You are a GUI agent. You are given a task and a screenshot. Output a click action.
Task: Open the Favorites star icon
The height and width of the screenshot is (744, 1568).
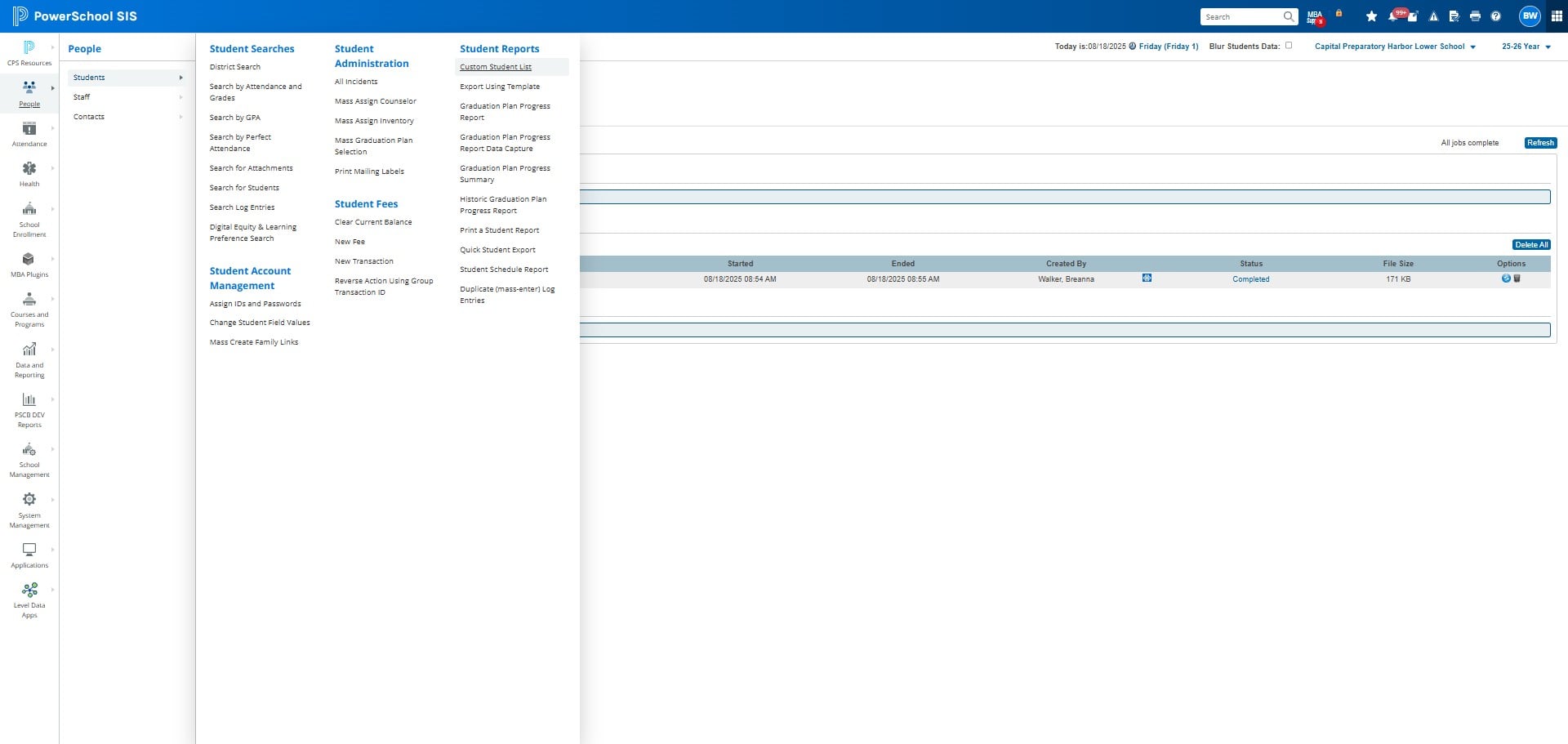pyautogui.click(x=1371, y=16)
